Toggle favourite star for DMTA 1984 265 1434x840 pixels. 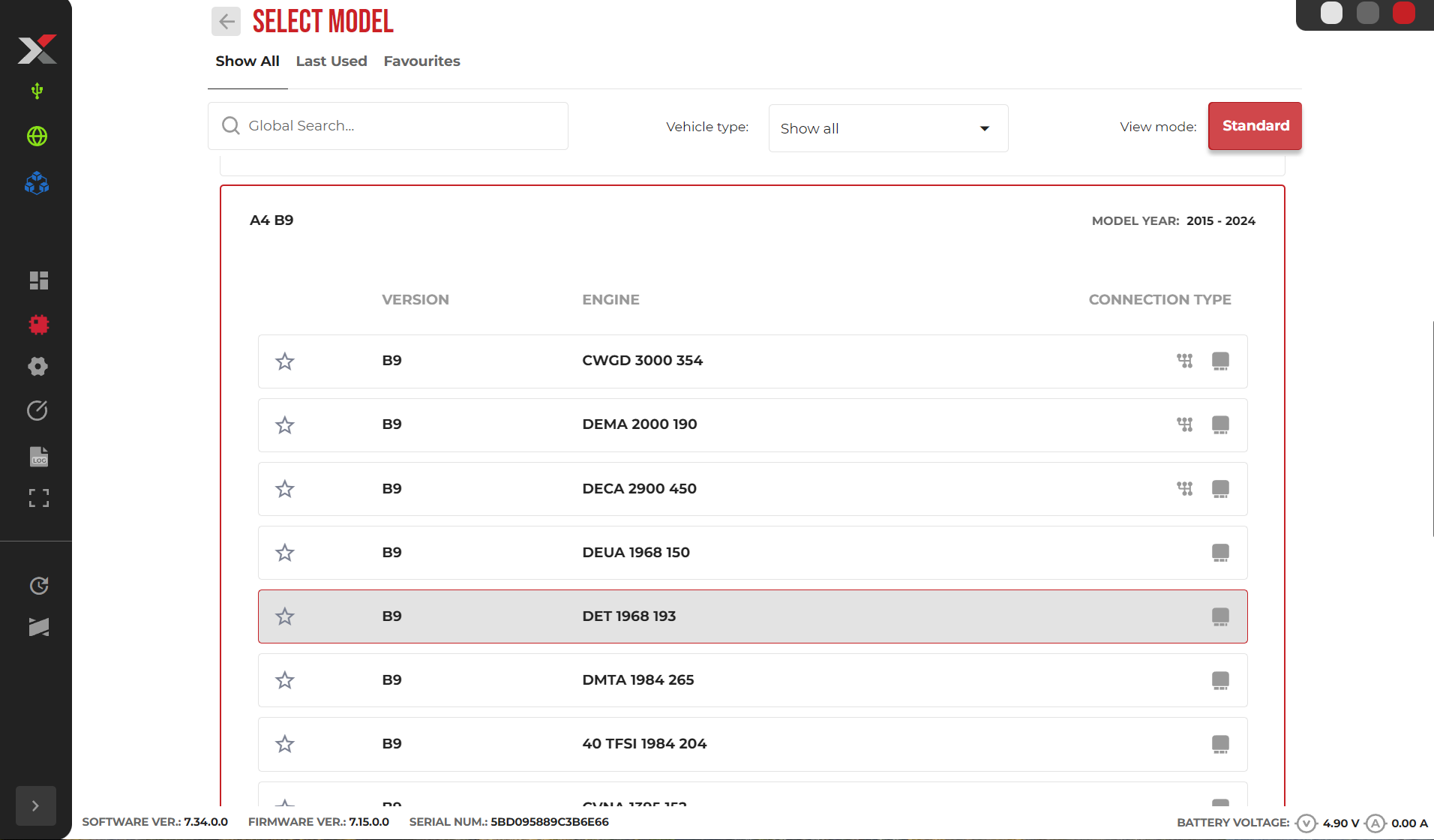tap(285, 680)
